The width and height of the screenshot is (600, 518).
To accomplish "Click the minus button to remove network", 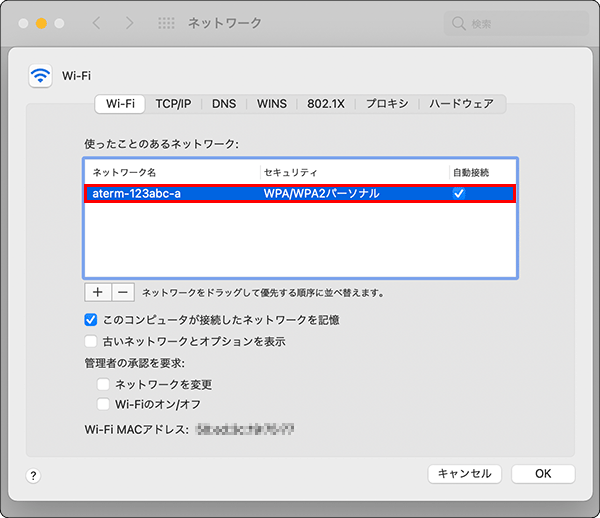I will coord(122,293).
